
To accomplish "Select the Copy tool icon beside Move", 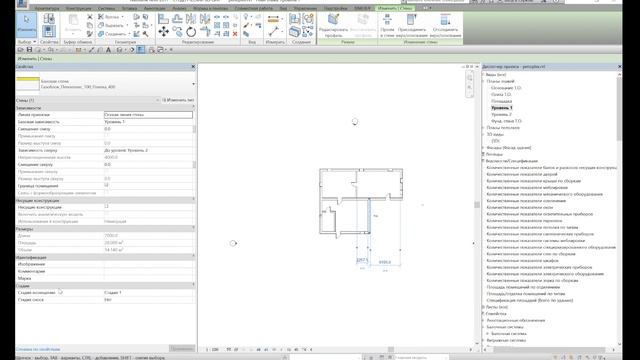I will [x=177, y=32].
